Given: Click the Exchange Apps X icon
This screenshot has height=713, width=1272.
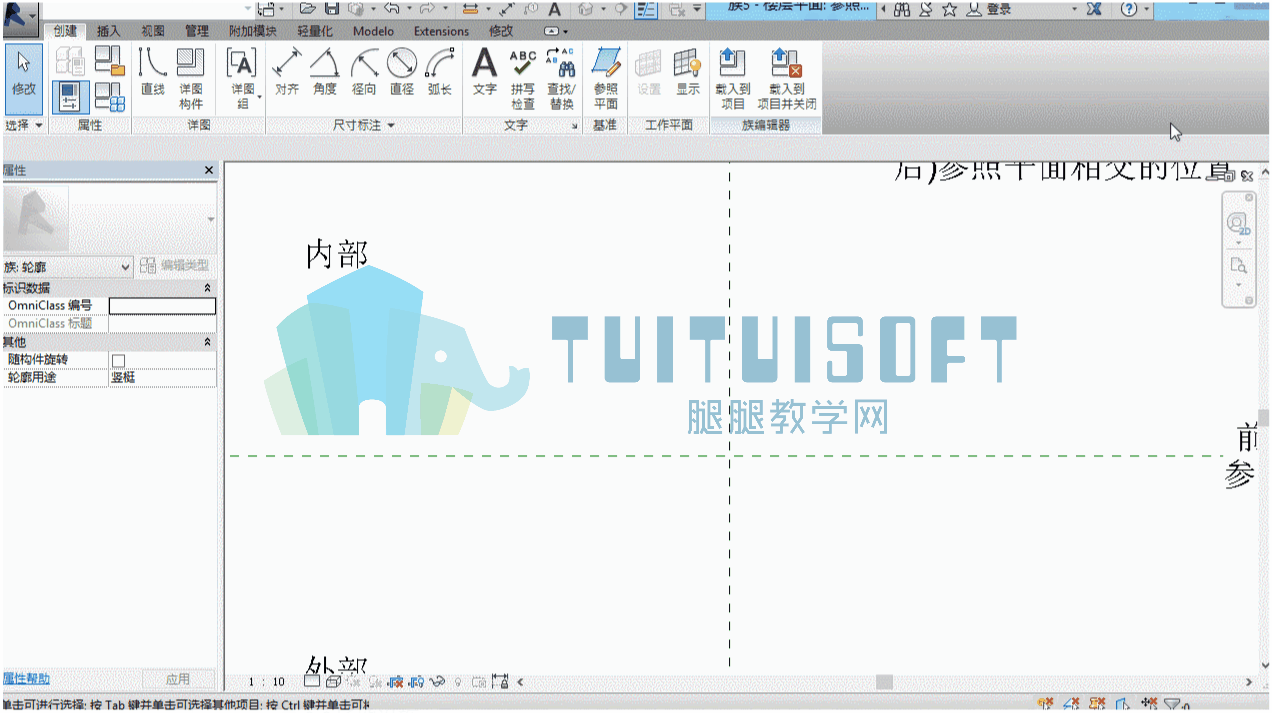Looking at the screenshot, I should pos(1094,9).
